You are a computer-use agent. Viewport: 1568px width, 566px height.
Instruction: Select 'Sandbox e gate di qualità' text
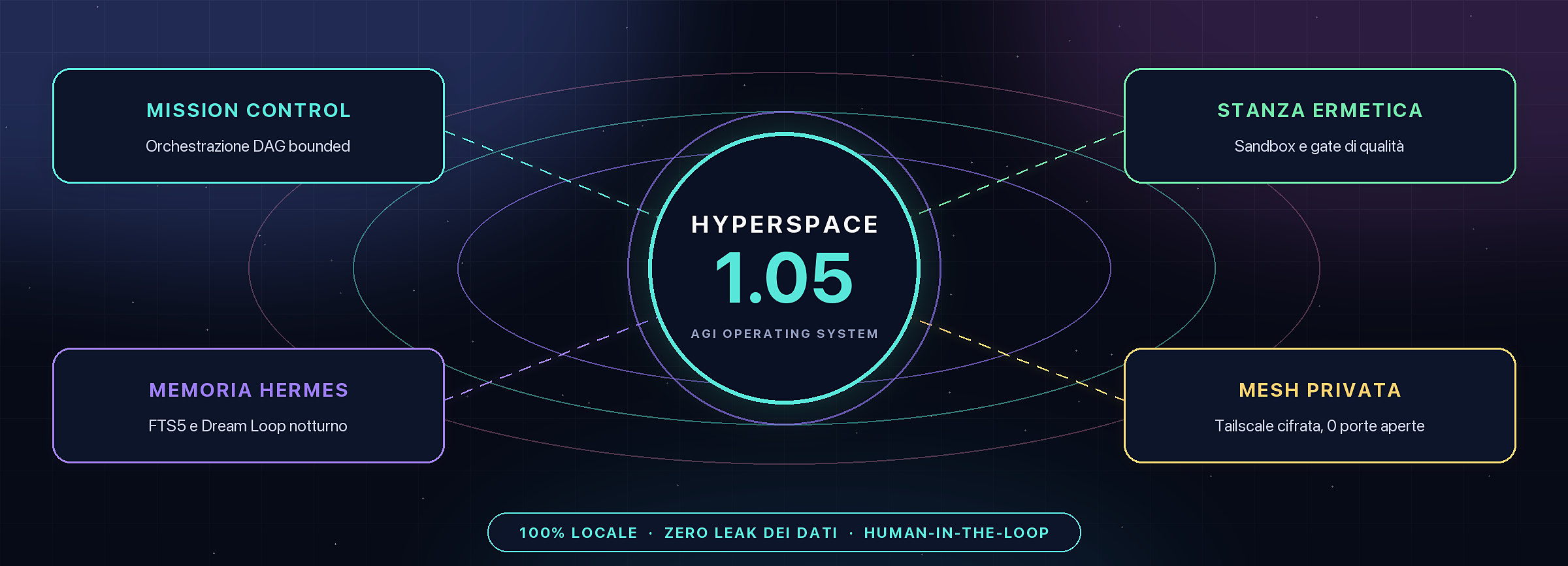point(1319,146)
